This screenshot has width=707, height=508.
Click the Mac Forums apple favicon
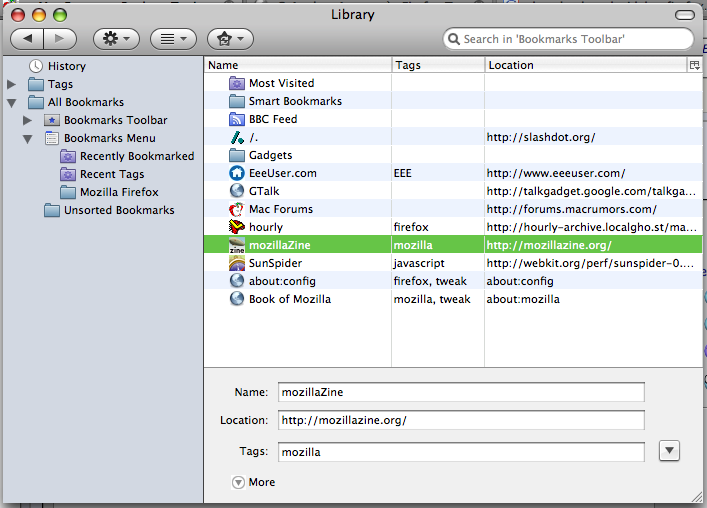point(237,209)
